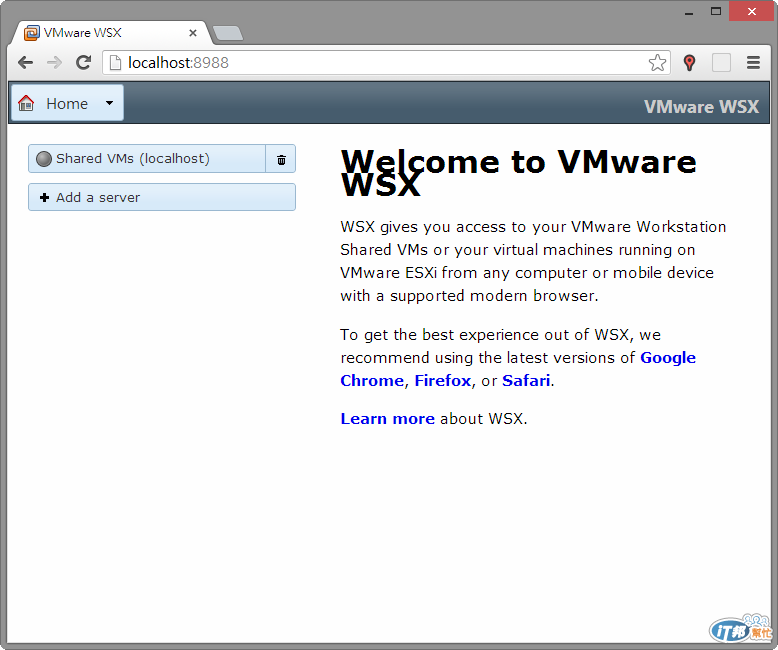The image size is (778, 650).
Task: Click Add a server button
Action: (x=162, y=197)
